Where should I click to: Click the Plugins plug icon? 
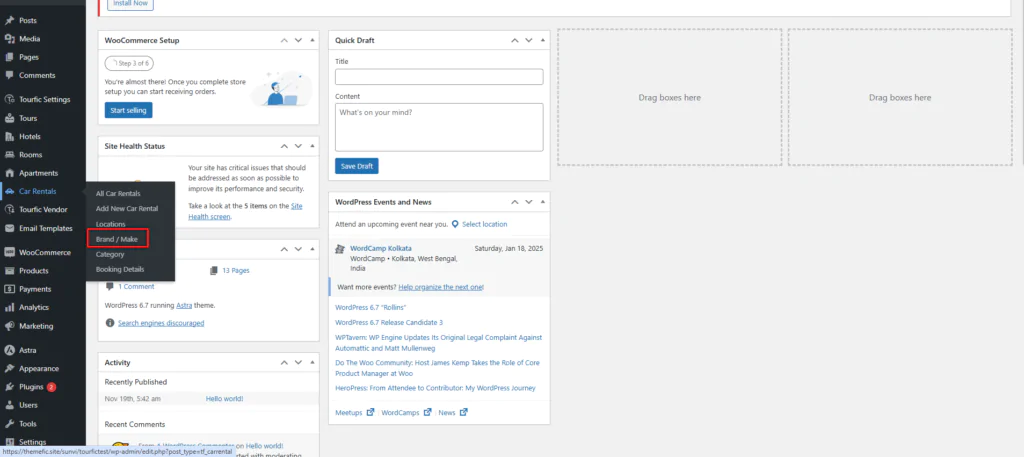point(9,386)
